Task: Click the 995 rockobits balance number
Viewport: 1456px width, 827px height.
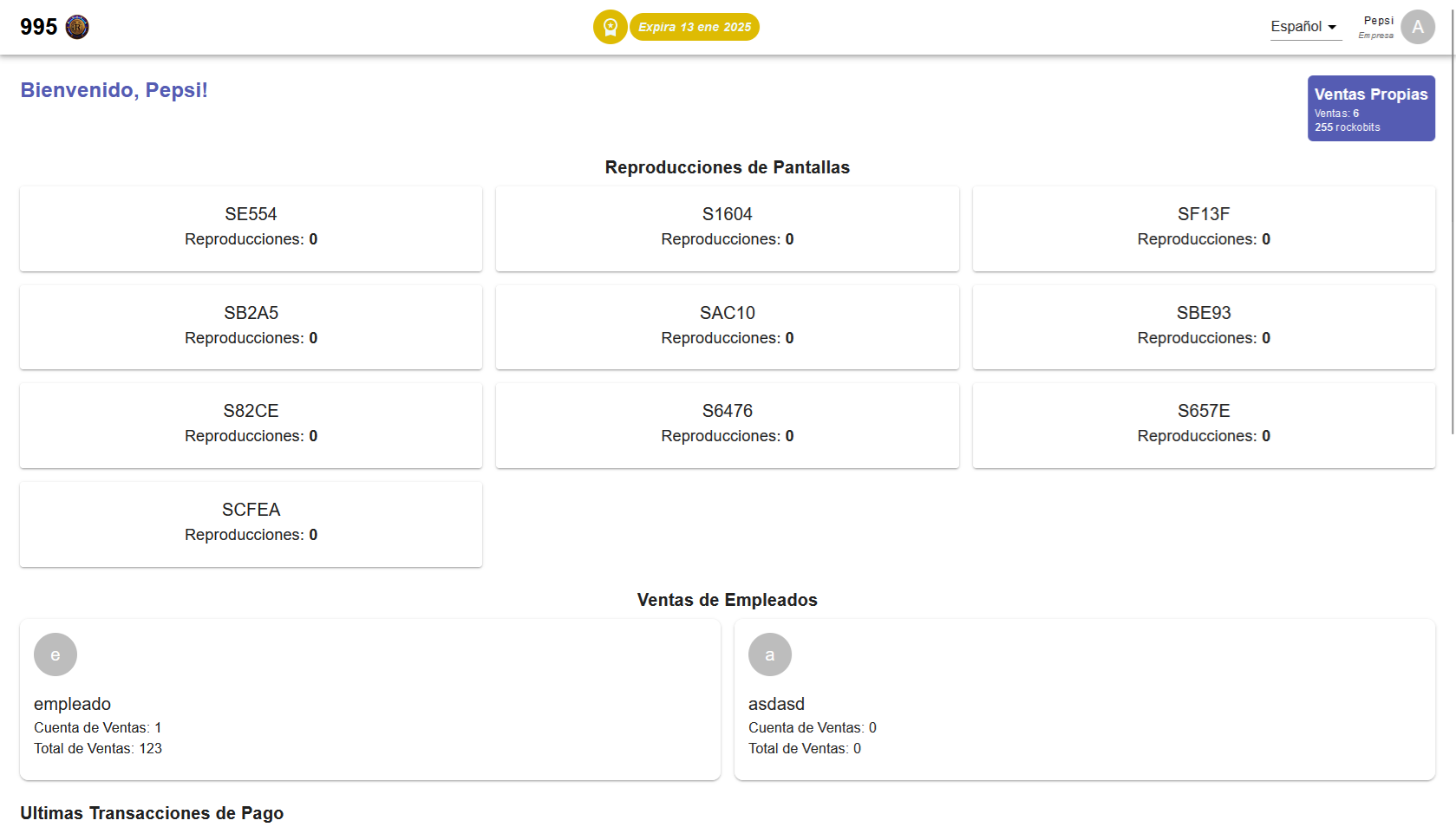Action: (38, 27)
